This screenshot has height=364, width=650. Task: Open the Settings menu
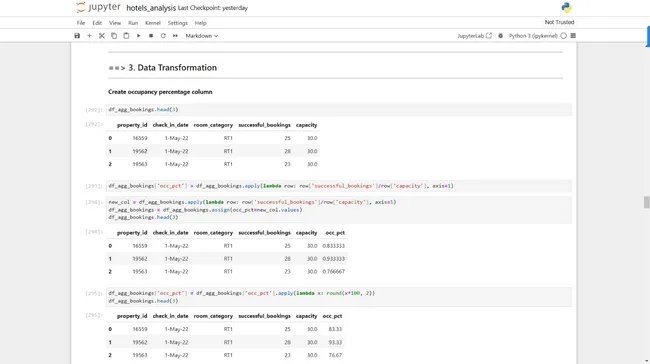pyautogui.click(x=177, y=23)
